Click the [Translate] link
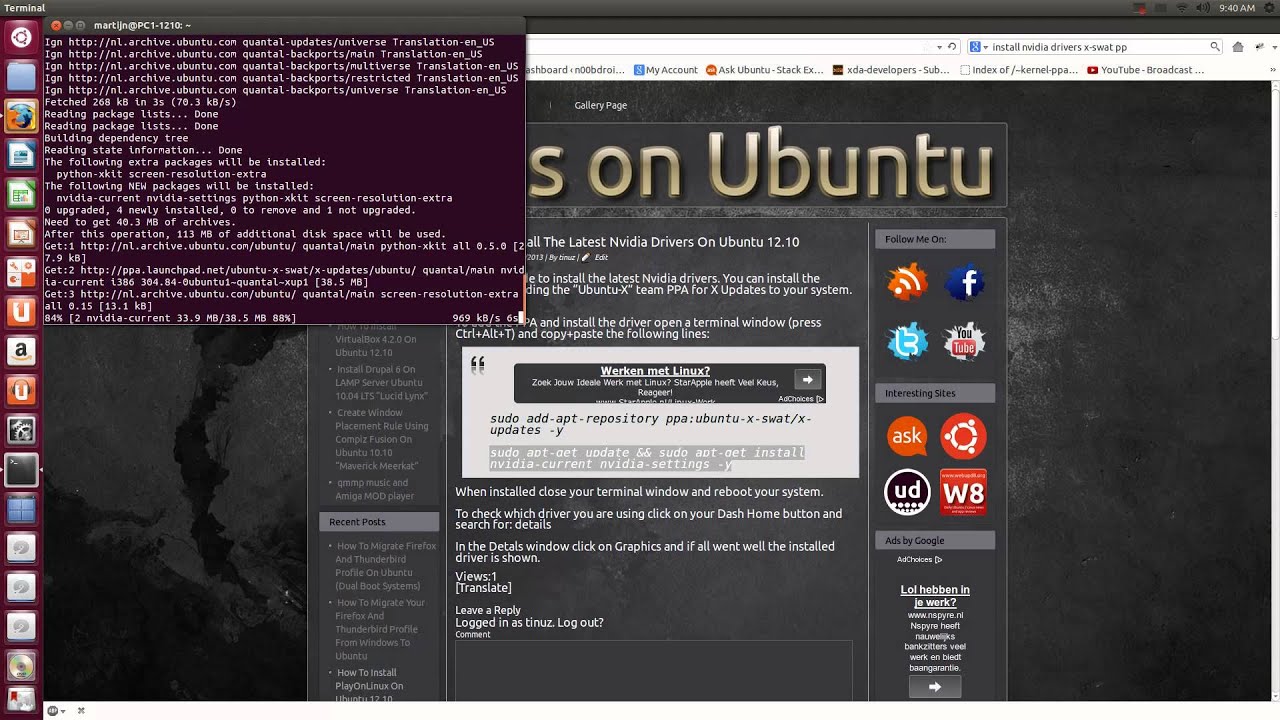Screen dimensions: 1280x720 (x=483, y=588)
